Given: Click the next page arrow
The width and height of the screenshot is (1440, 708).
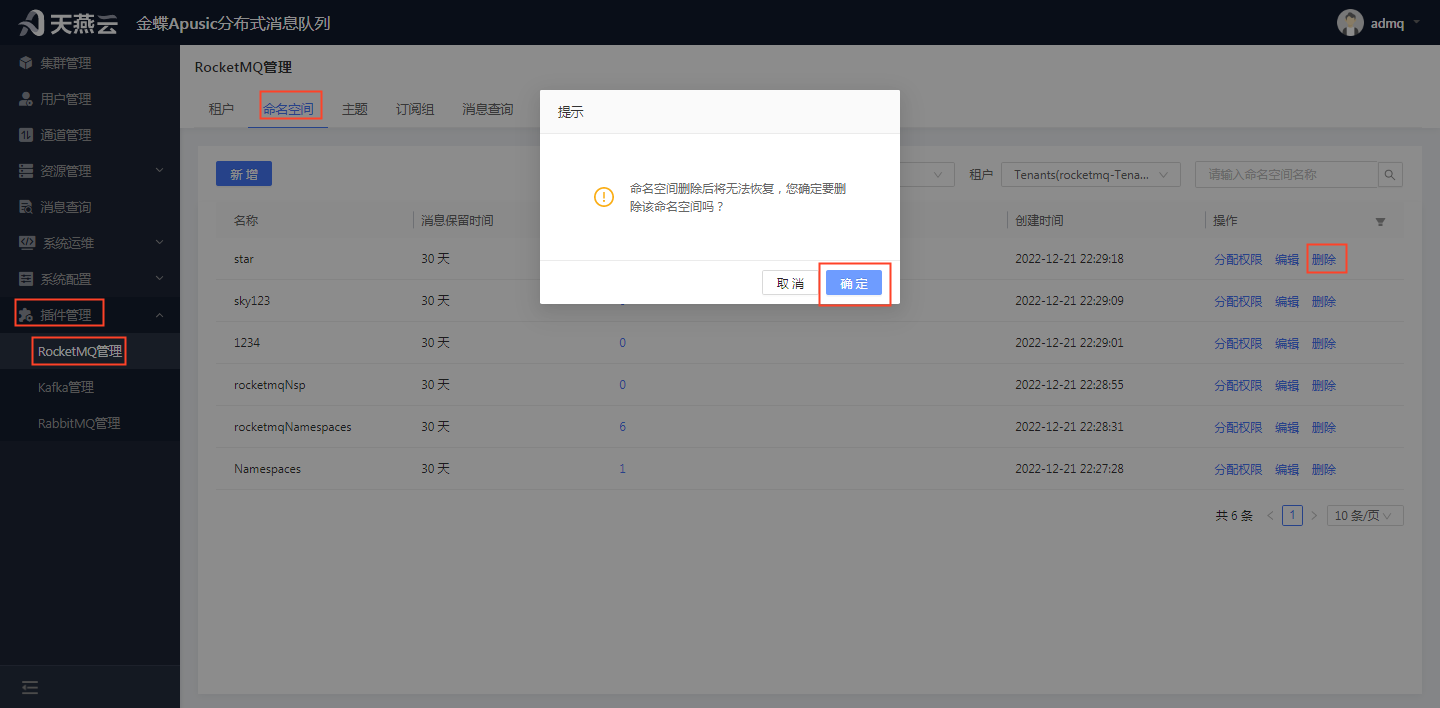Looking at the screenshot, I should (1314, 516).
